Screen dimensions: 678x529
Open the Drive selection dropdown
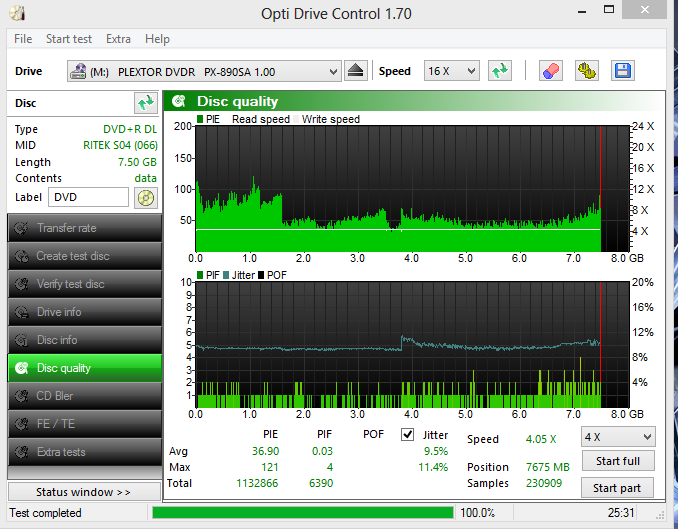[204, 71]
